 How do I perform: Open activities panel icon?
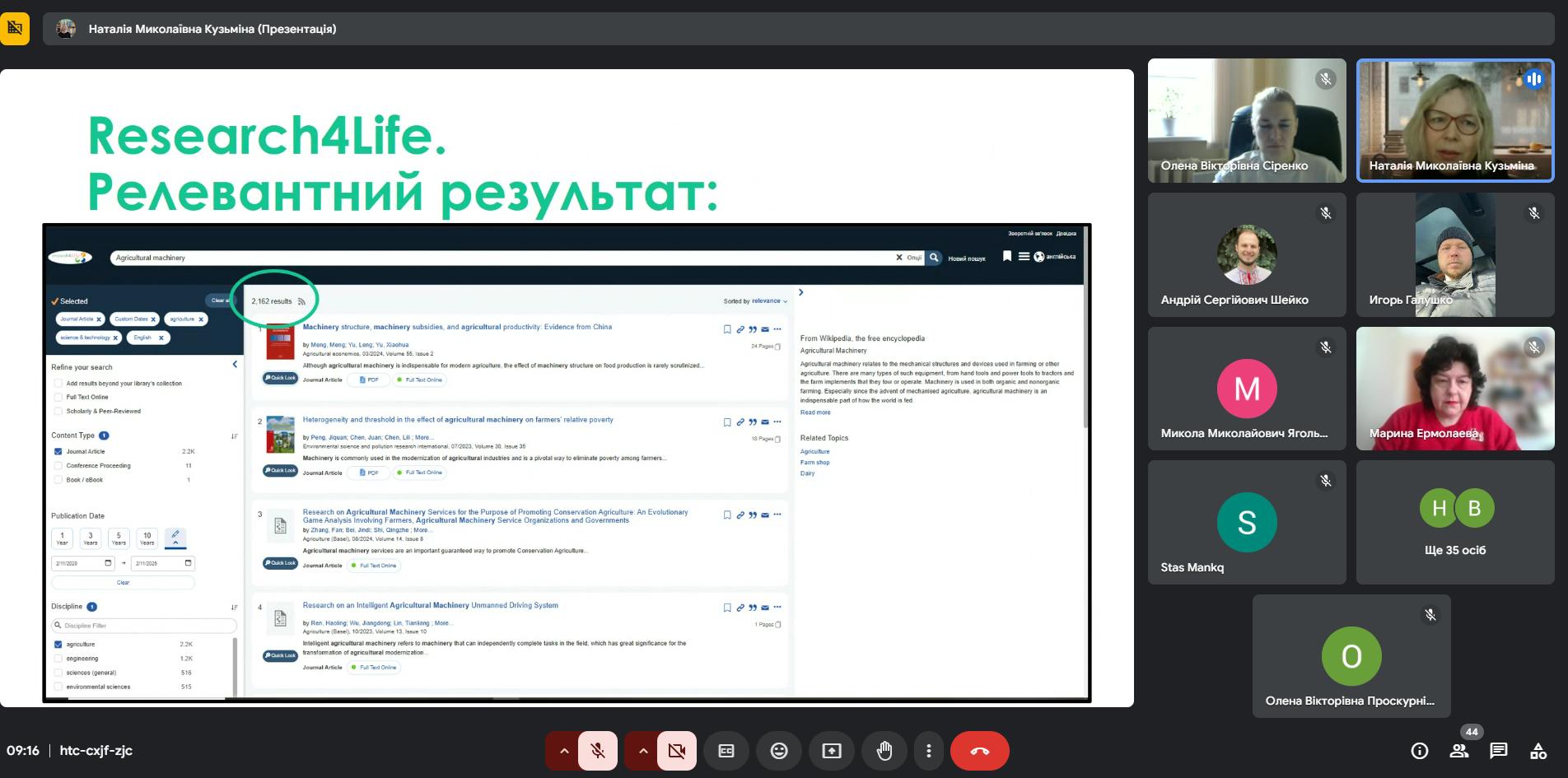click(x=1538, y=751)
